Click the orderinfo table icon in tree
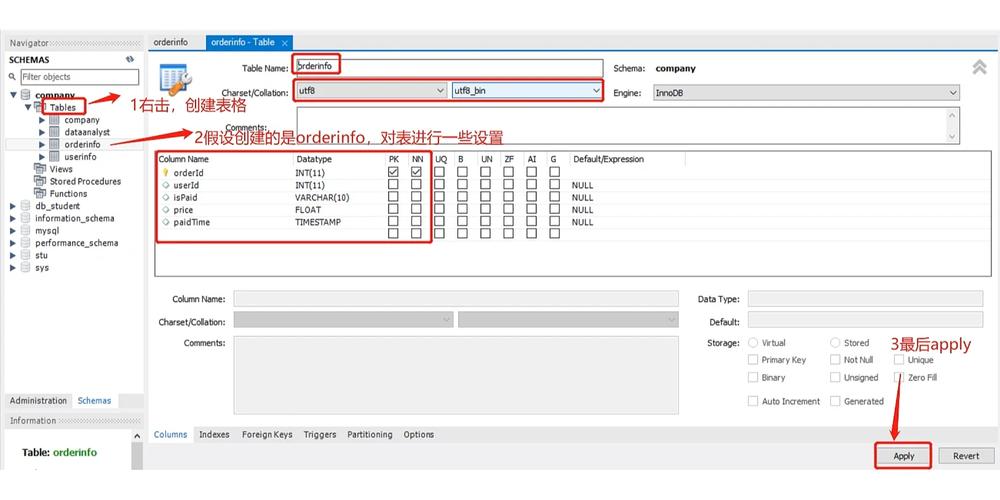This screenshot has width=1000, height=500. tap(54, 144)
